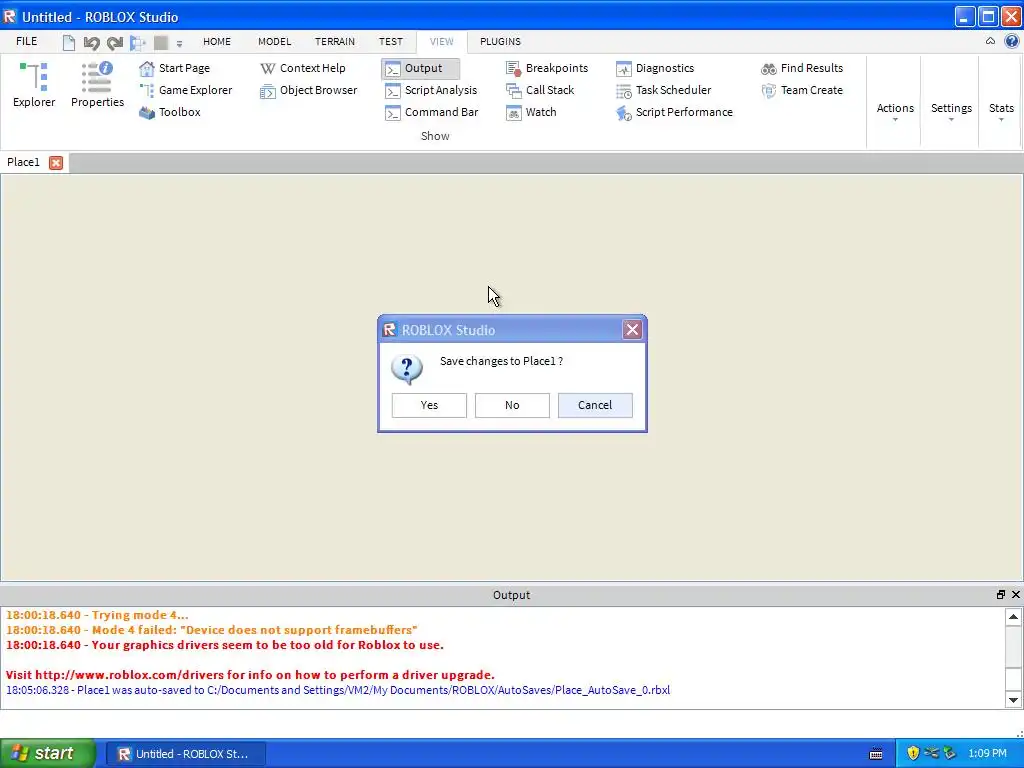Screen dimensions: 1024x768
Task: Click the roblox.com/drivers message line
Action: point(250,675)
